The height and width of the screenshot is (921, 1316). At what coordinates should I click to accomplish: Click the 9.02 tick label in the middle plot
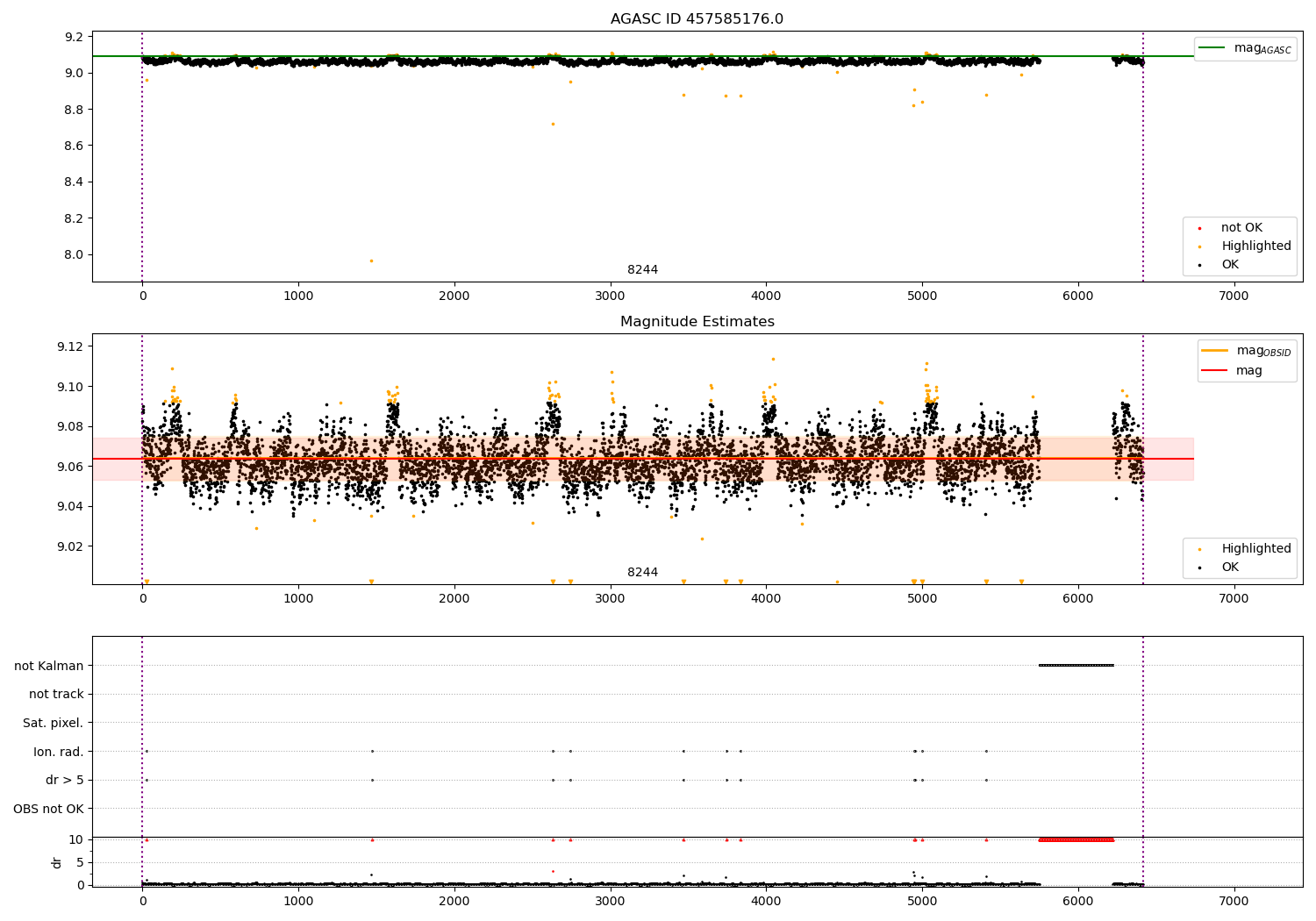pos(70,546)
